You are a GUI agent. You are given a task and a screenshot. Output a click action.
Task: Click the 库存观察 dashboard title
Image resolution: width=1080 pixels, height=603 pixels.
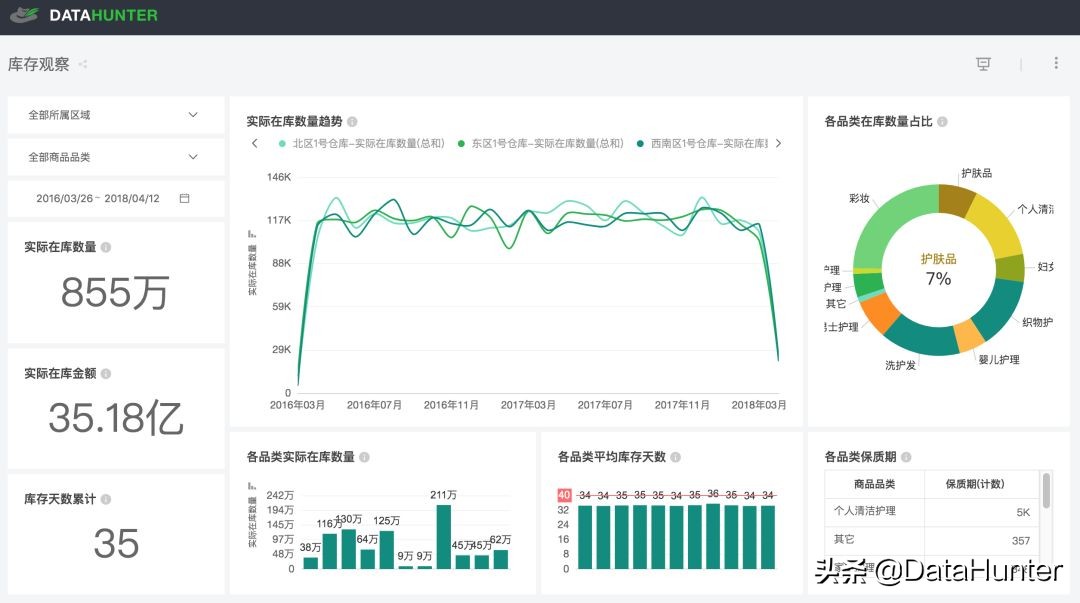pyautogui.click(x=39, y=64)
